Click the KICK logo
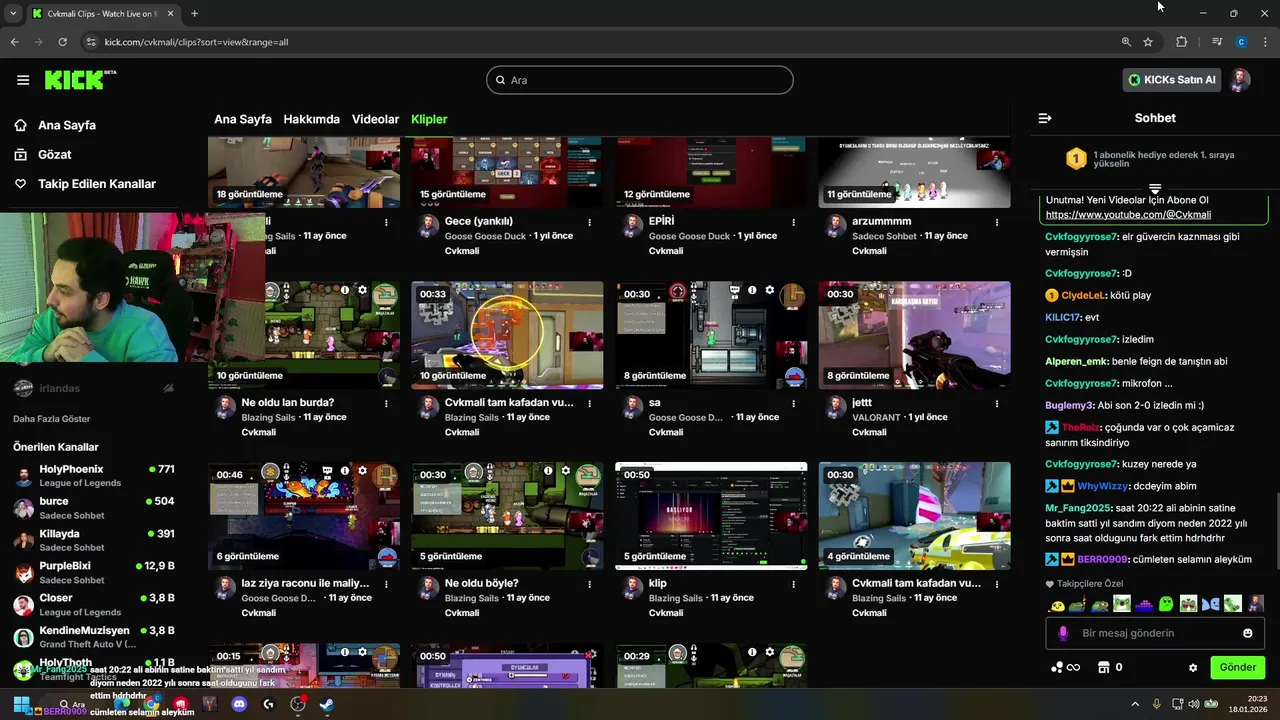1280x720 pixels. 79,80
